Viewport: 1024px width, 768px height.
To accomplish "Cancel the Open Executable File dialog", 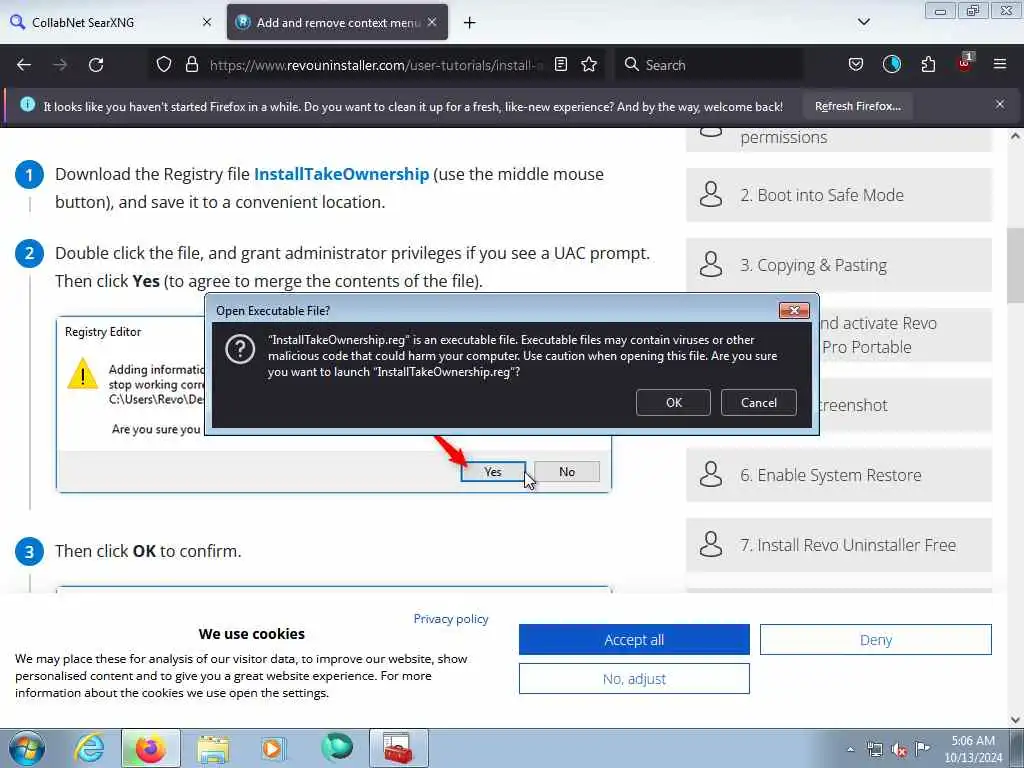I will 758,402.
